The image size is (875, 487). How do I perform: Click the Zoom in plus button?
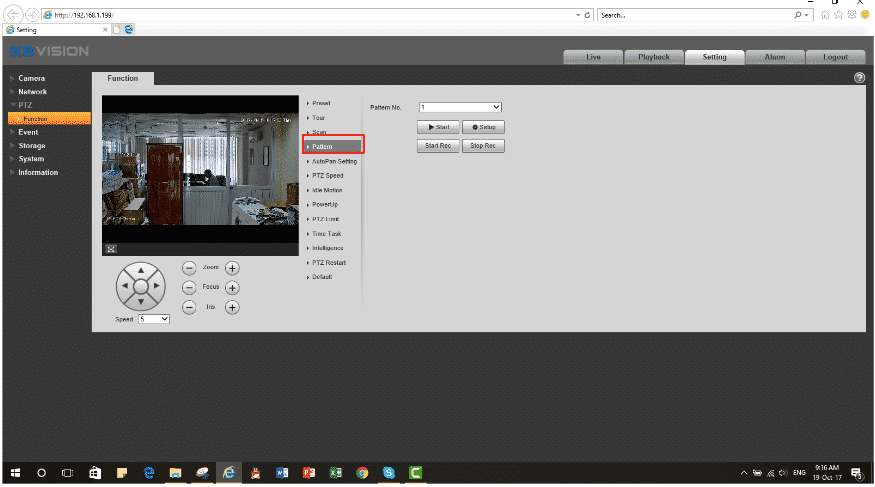click(232, 268)
